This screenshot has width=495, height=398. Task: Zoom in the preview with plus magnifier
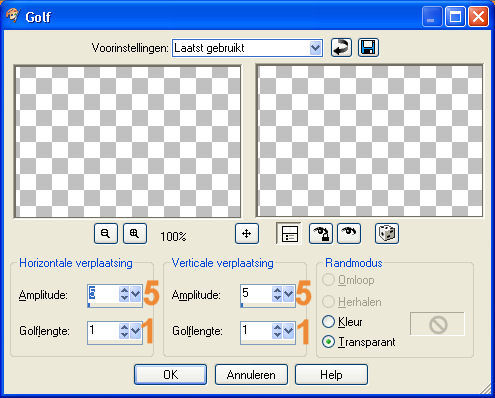click(135, 234)
